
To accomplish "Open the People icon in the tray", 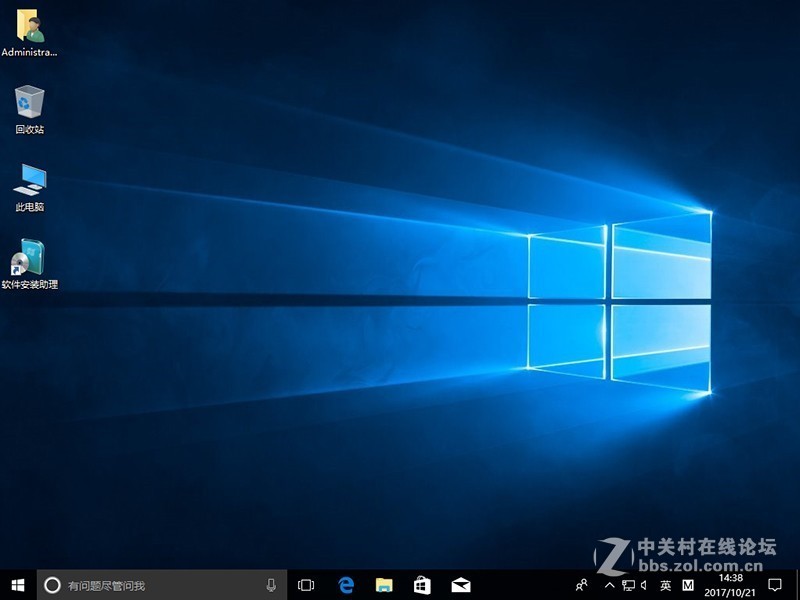I will [581, 585].
